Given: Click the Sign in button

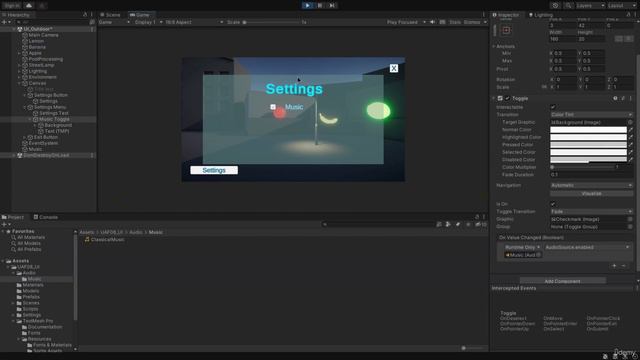Looking at the screenshot, I should coord(11,5).
